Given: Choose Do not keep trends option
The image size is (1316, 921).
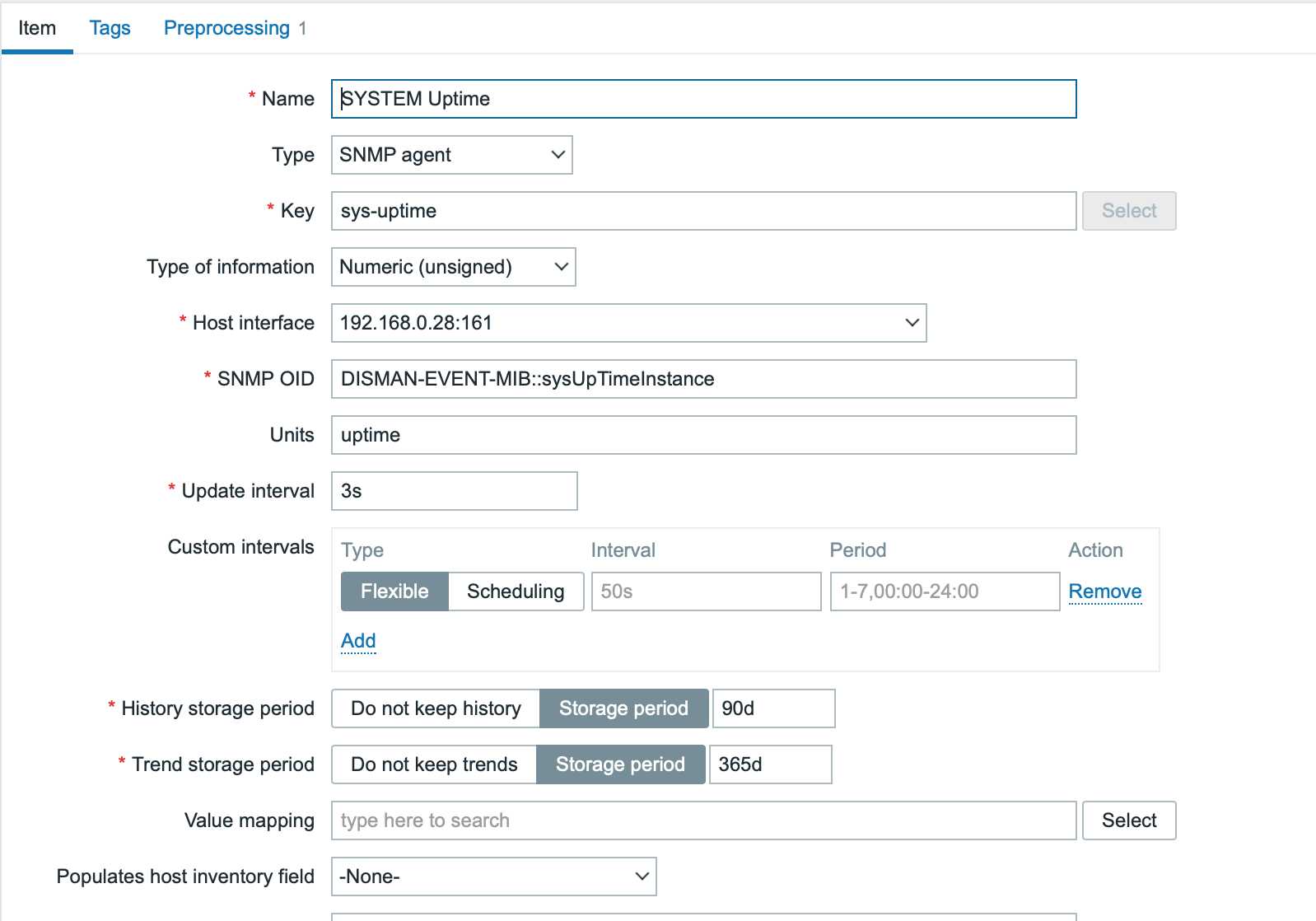Looking at the screenshot, I should pyautogui.click(x=434, y=764).
